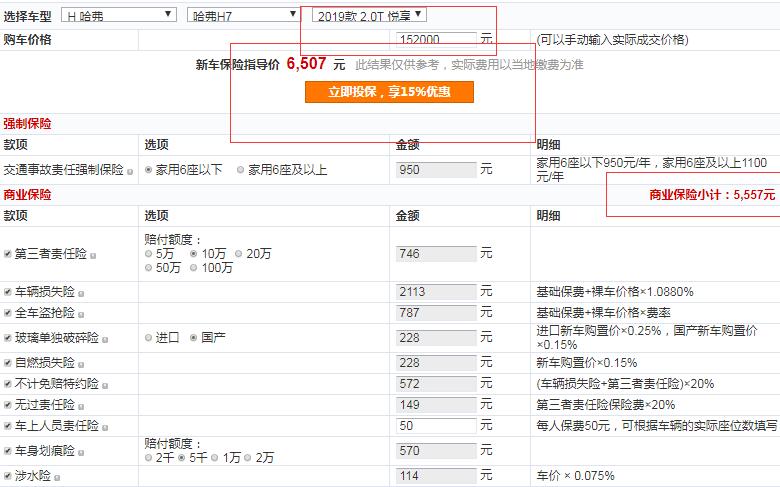
Task: Click info icon beside 自燃损失险
Action: click(81, 365)
